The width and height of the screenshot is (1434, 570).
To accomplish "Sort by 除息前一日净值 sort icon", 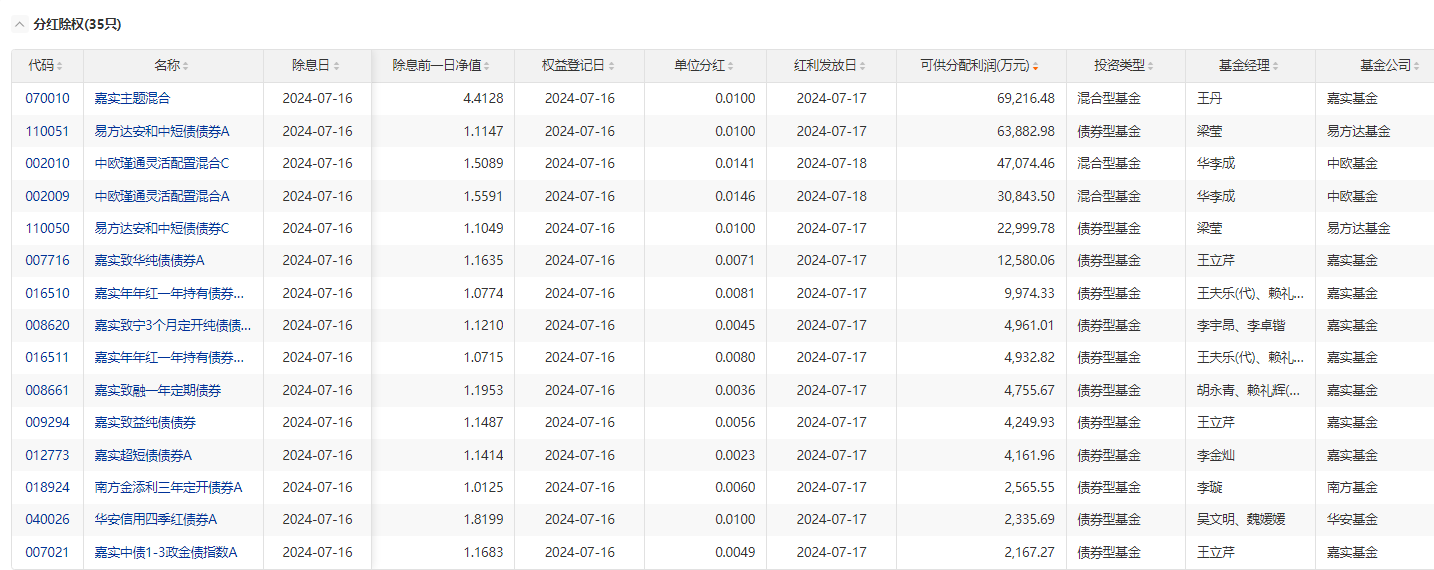I will tap(487, 66).
